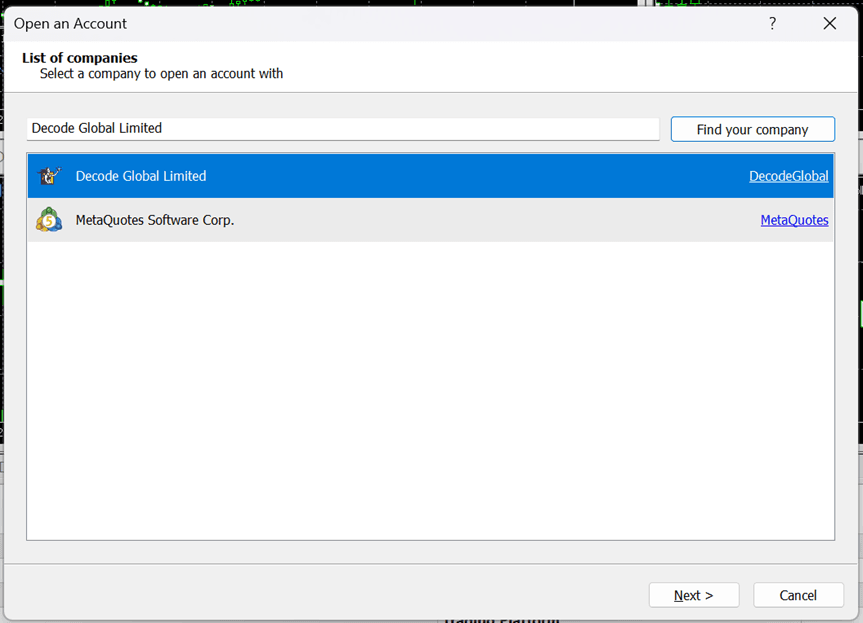Proceed with the Next button
Screen dimensions: 863x623
click(693, 595)
